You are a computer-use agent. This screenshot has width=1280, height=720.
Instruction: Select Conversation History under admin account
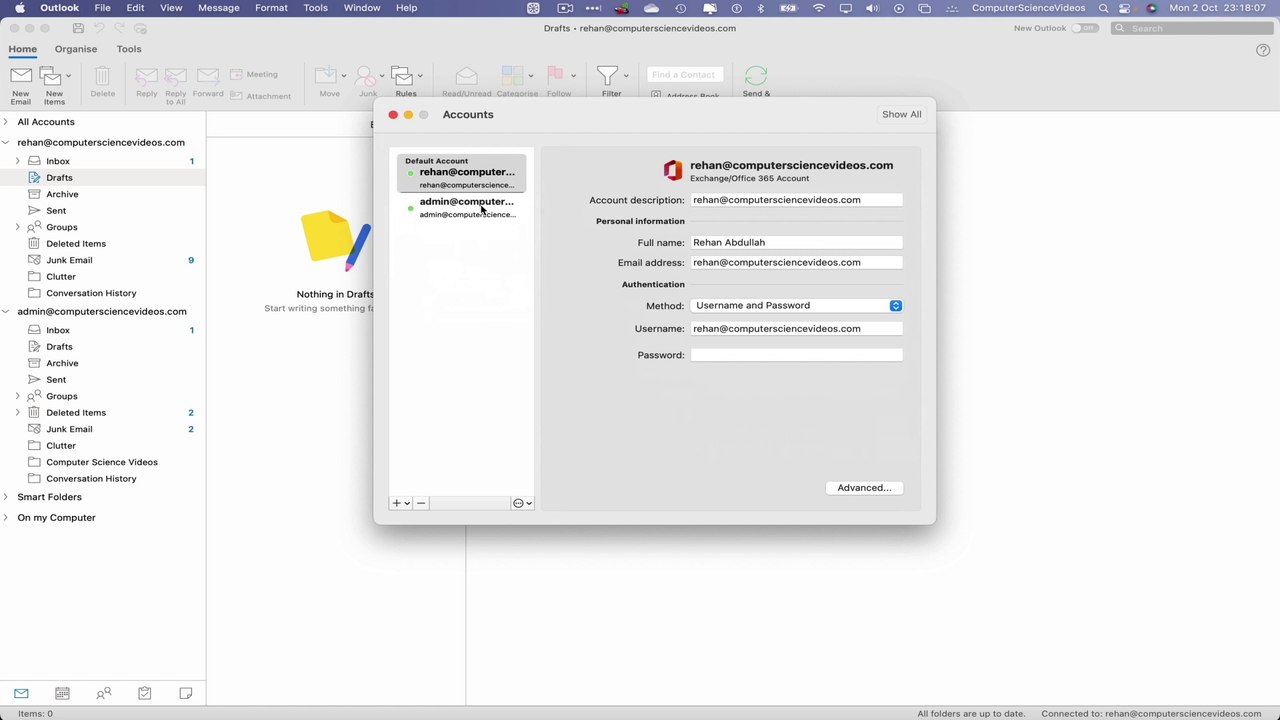(x=103, y=478)
